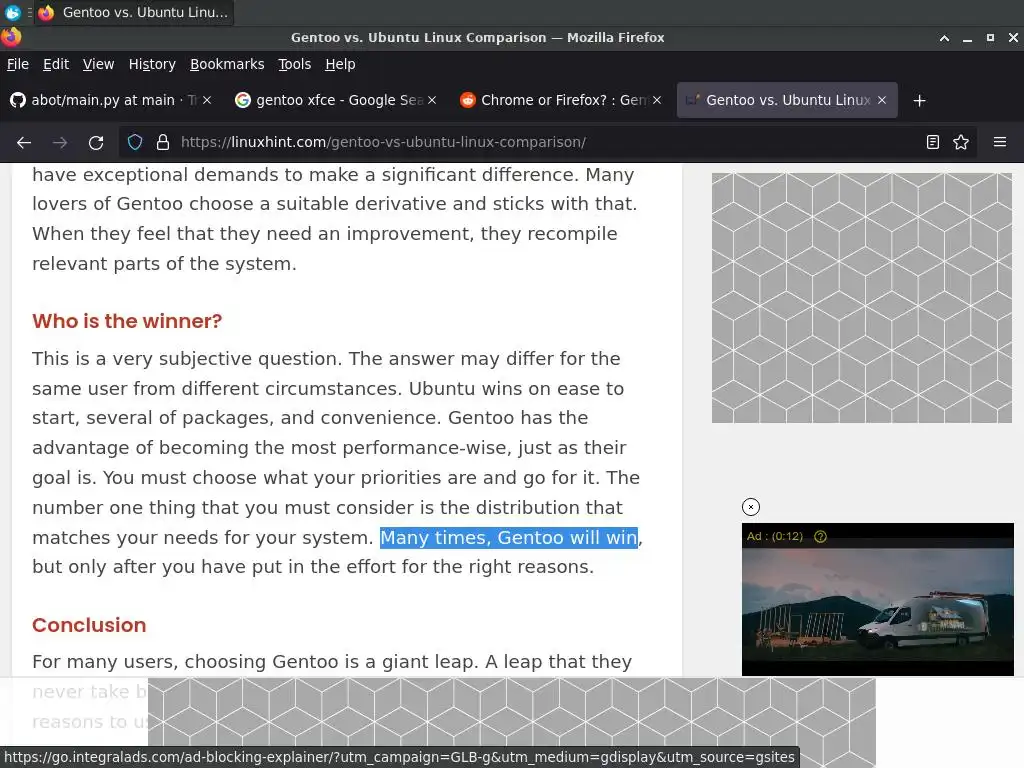
Task: Dismiss the video ad with X circle
Action: (751, 507)
